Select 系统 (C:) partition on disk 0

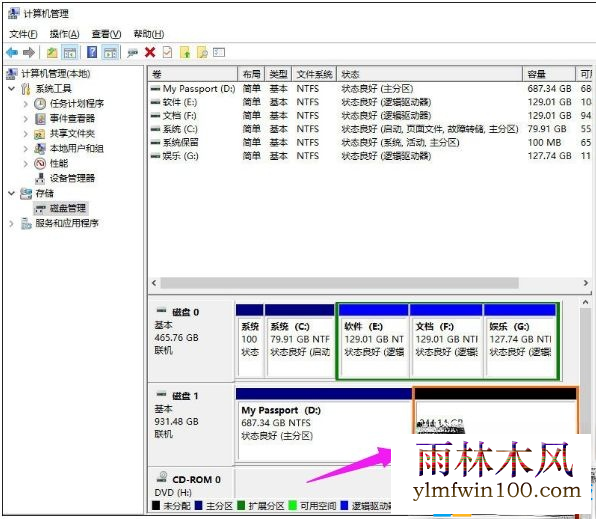click(x=300, y=340)
